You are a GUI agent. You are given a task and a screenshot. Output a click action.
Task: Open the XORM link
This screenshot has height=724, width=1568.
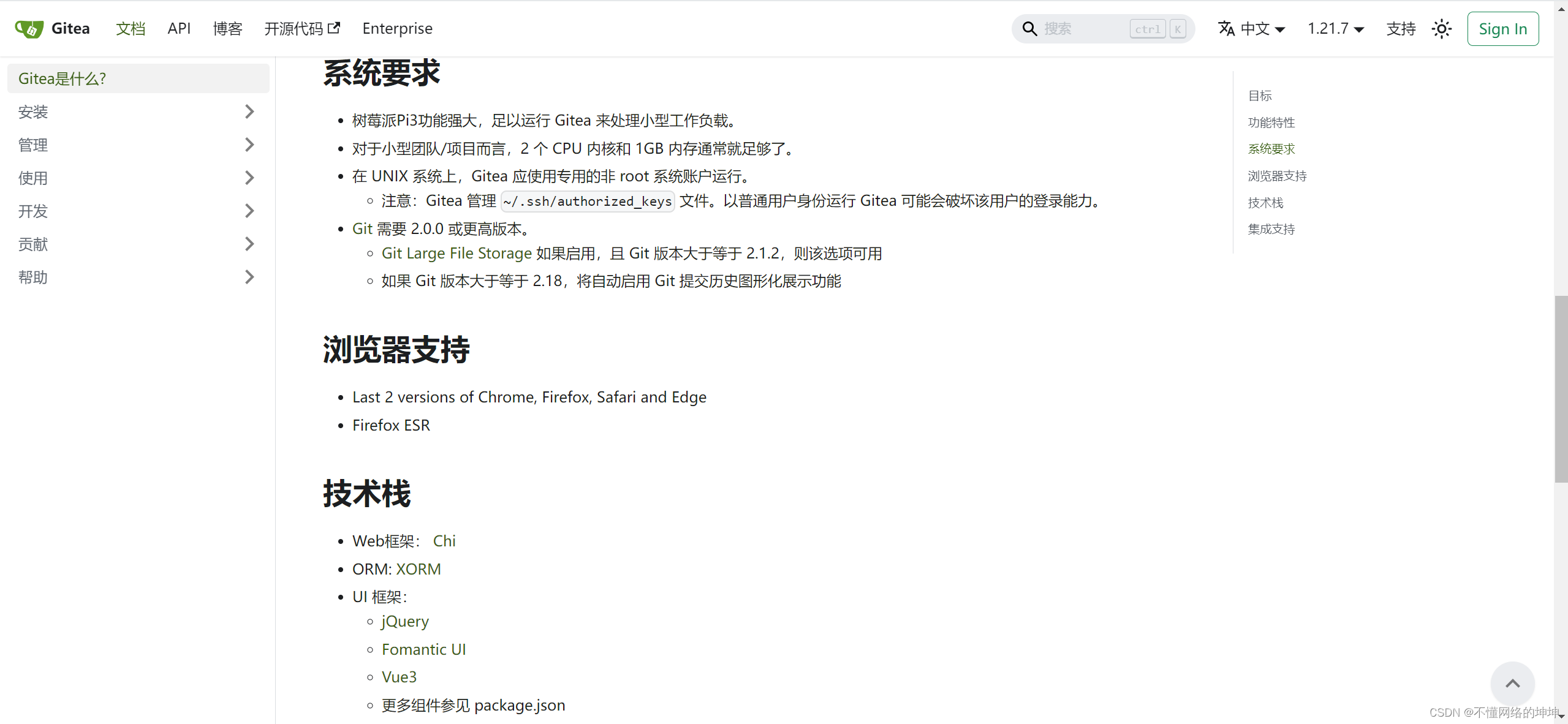(419, 569)
